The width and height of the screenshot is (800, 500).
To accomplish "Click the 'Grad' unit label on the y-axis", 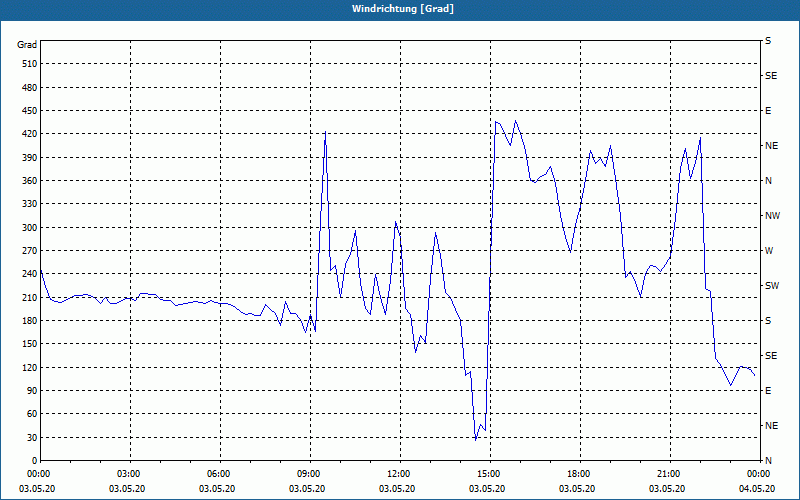I will pyautogui.click(x=27, y=45).
